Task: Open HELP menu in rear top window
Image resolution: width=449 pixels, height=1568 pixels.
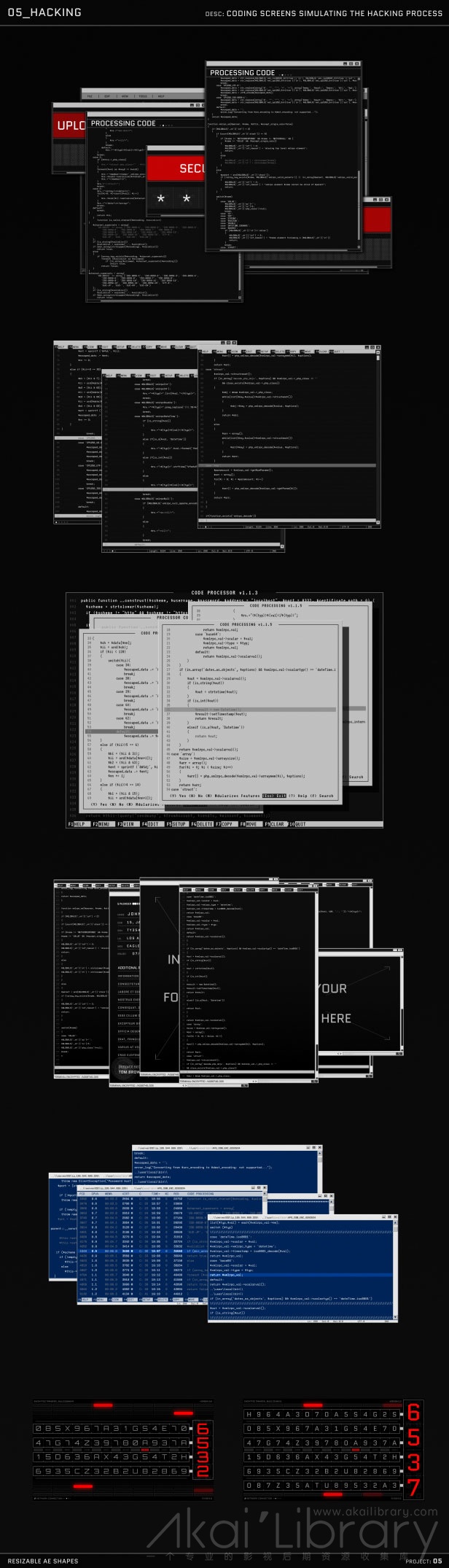Action: click(161, 96)
